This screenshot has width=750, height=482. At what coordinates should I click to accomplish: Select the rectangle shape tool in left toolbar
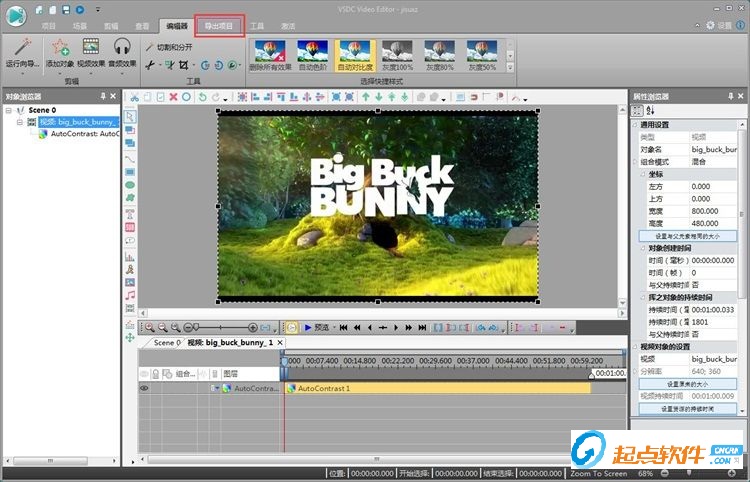[x=130, y=172]
